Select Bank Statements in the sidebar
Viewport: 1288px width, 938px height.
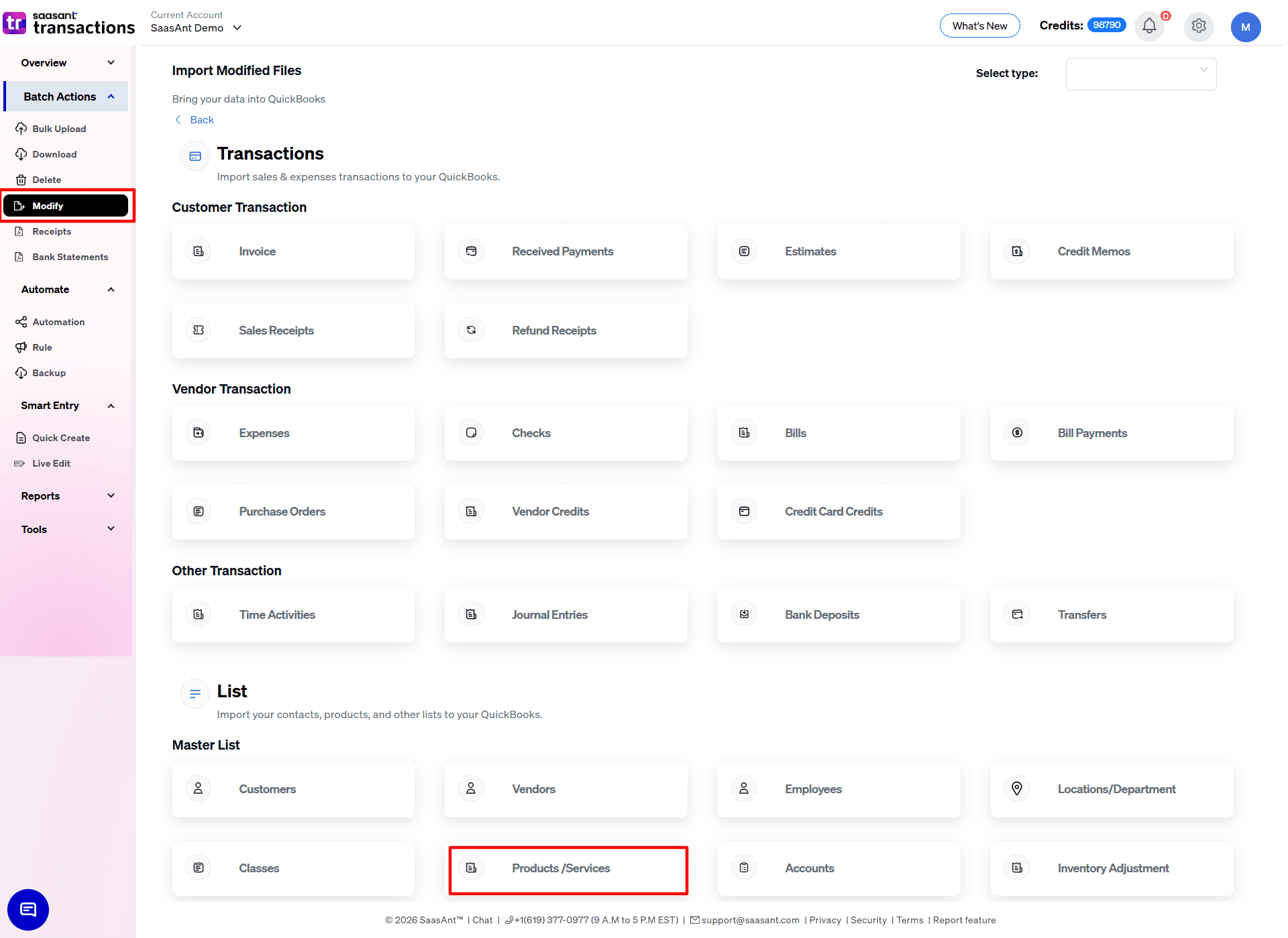(70, 256)
